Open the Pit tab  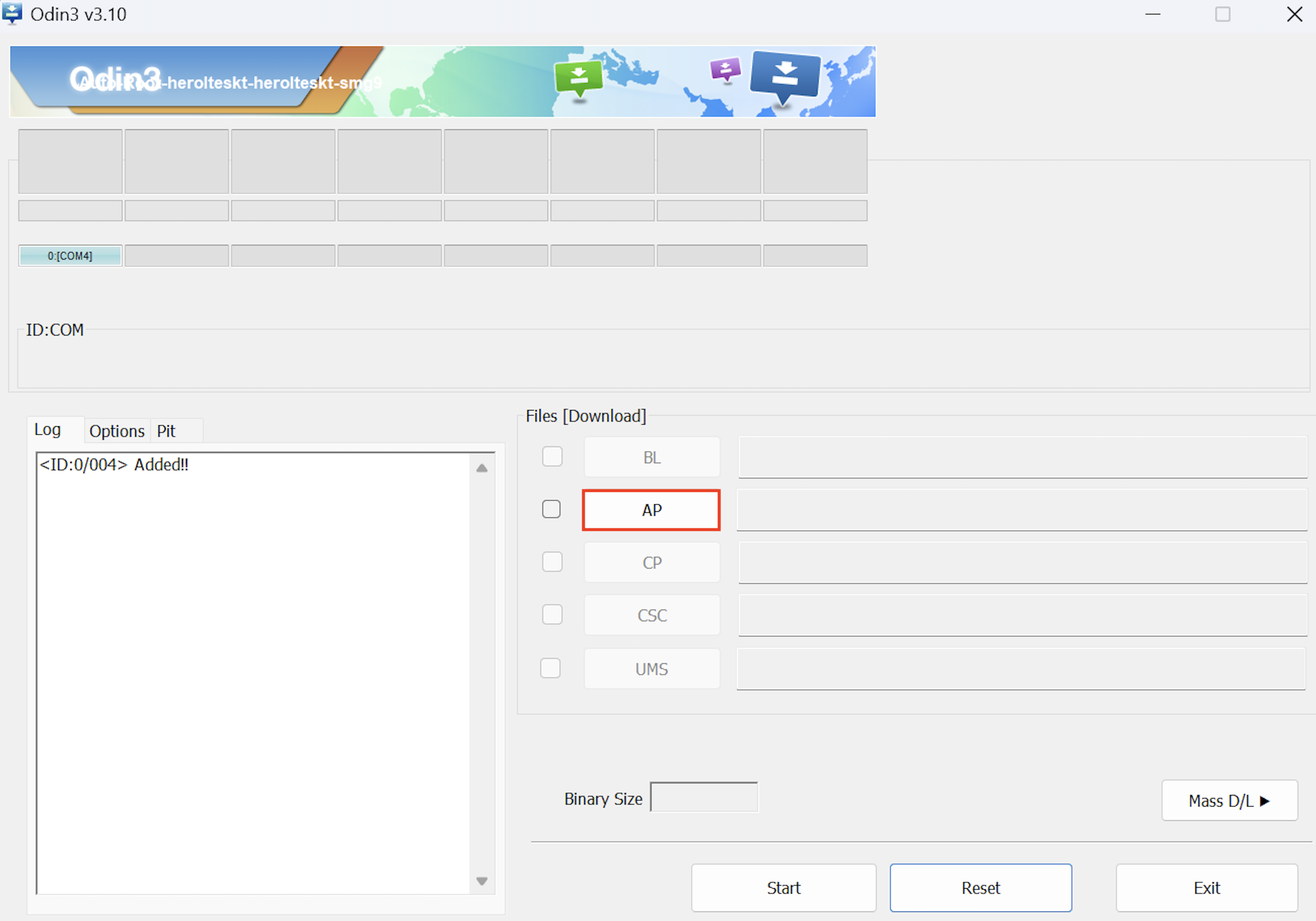(166, 431)
